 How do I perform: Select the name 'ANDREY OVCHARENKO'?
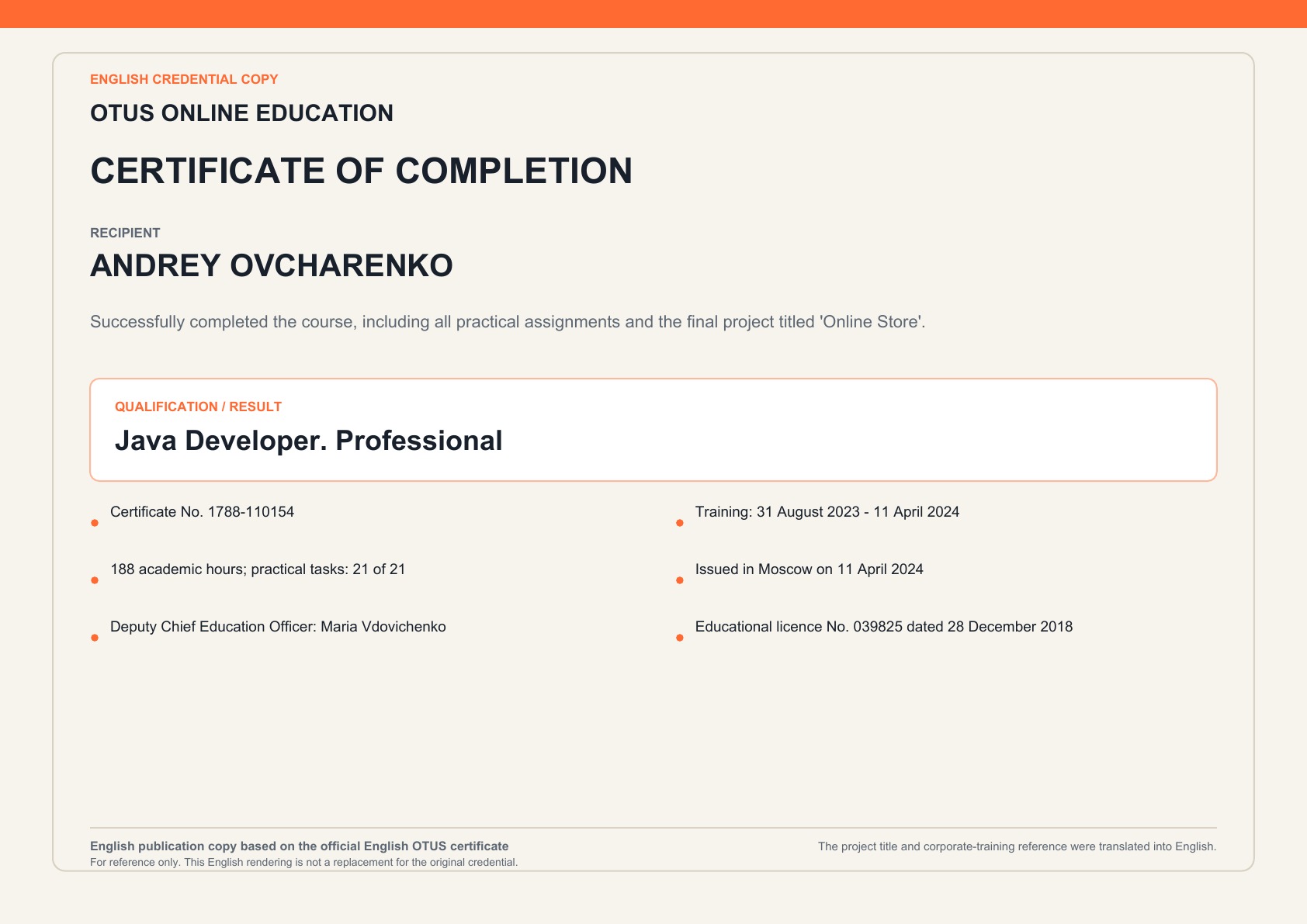[x=272, y=265]
